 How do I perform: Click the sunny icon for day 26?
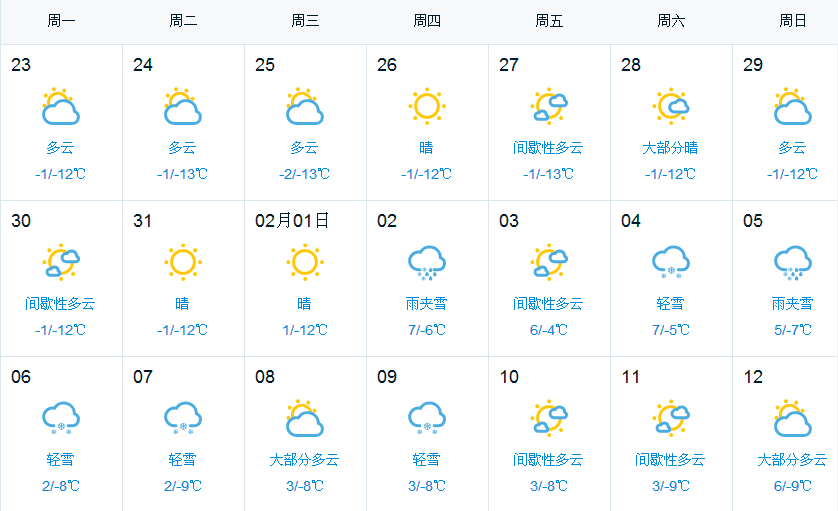point(426,106)
